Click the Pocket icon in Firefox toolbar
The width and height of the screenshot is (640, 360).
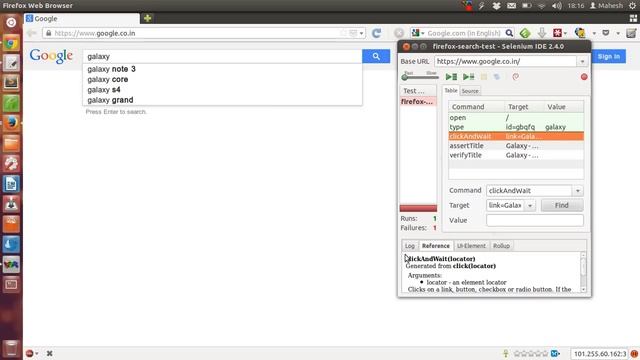606,33
